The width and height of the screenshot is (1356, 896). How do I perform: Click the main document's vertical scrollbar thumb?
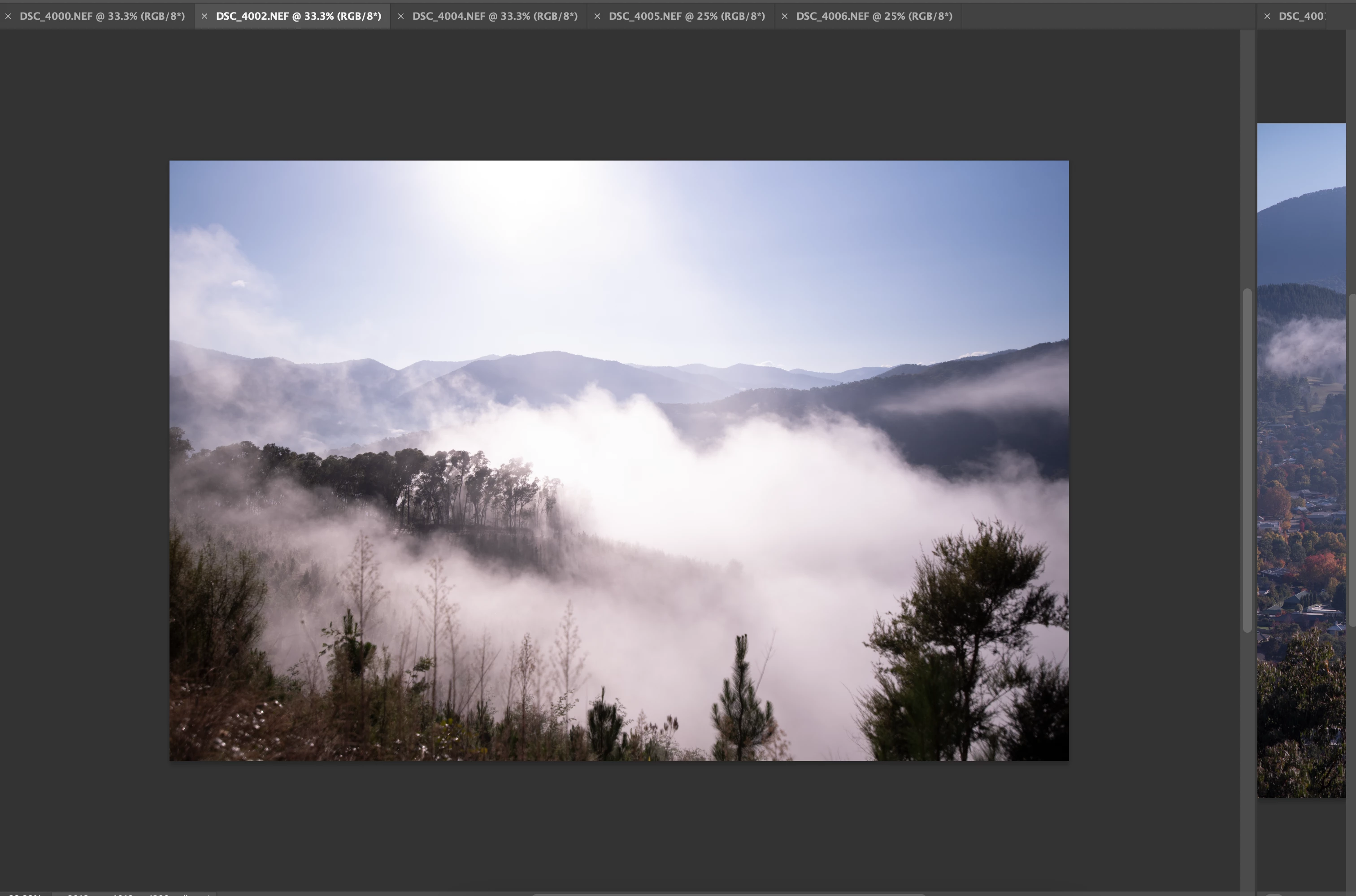coord(1247,460)
